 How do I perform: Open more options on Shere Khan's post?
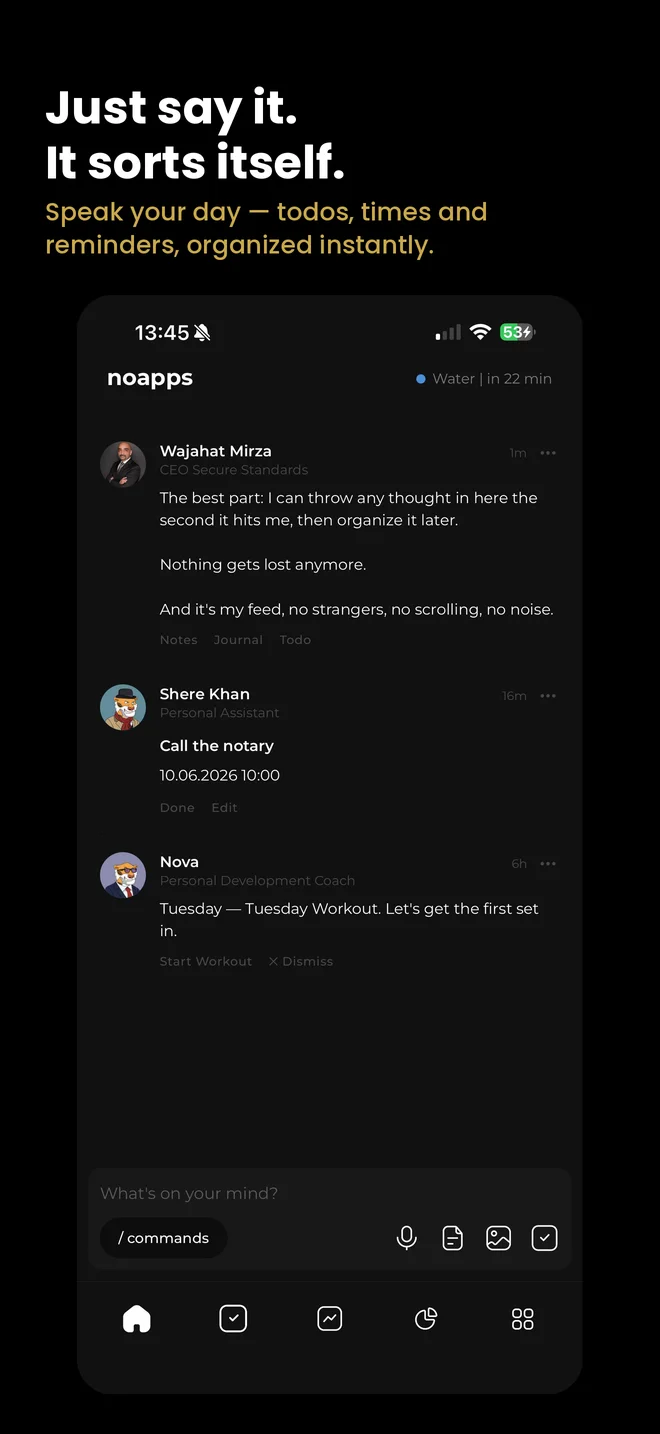(548, 696)
